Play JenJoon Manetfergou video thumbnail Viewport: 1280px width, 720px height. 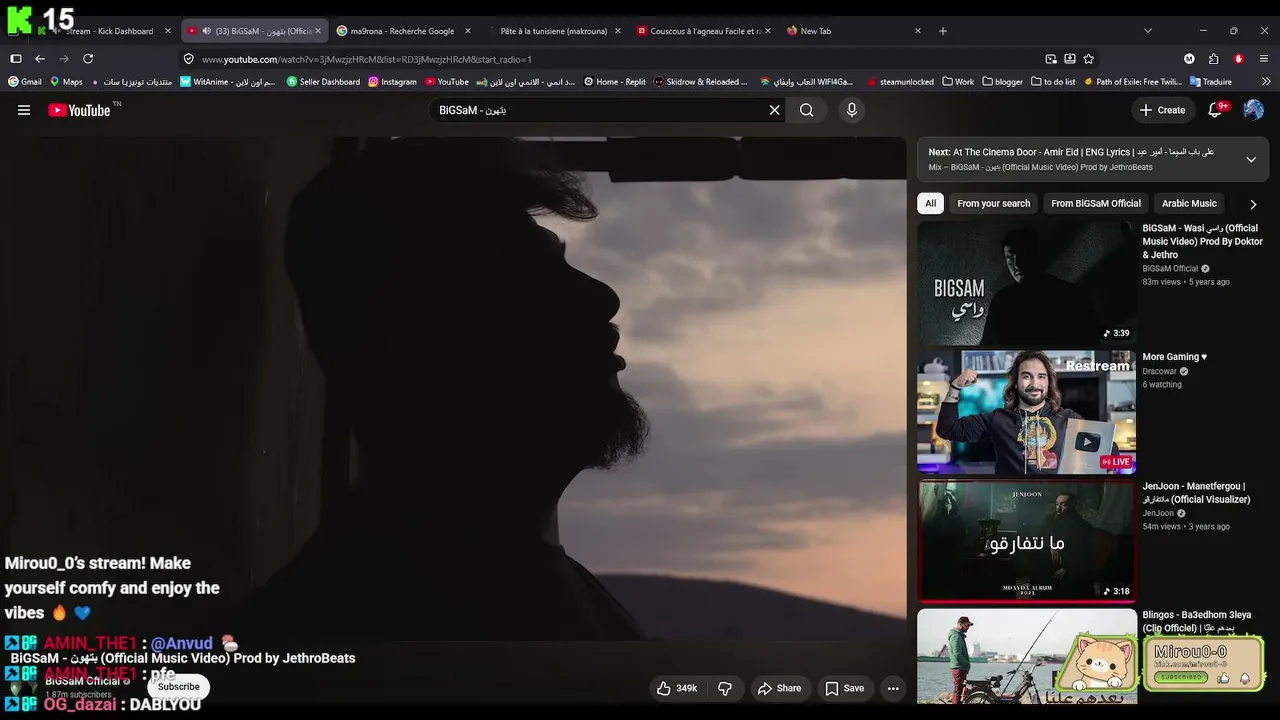click(x=1026, y=541)
